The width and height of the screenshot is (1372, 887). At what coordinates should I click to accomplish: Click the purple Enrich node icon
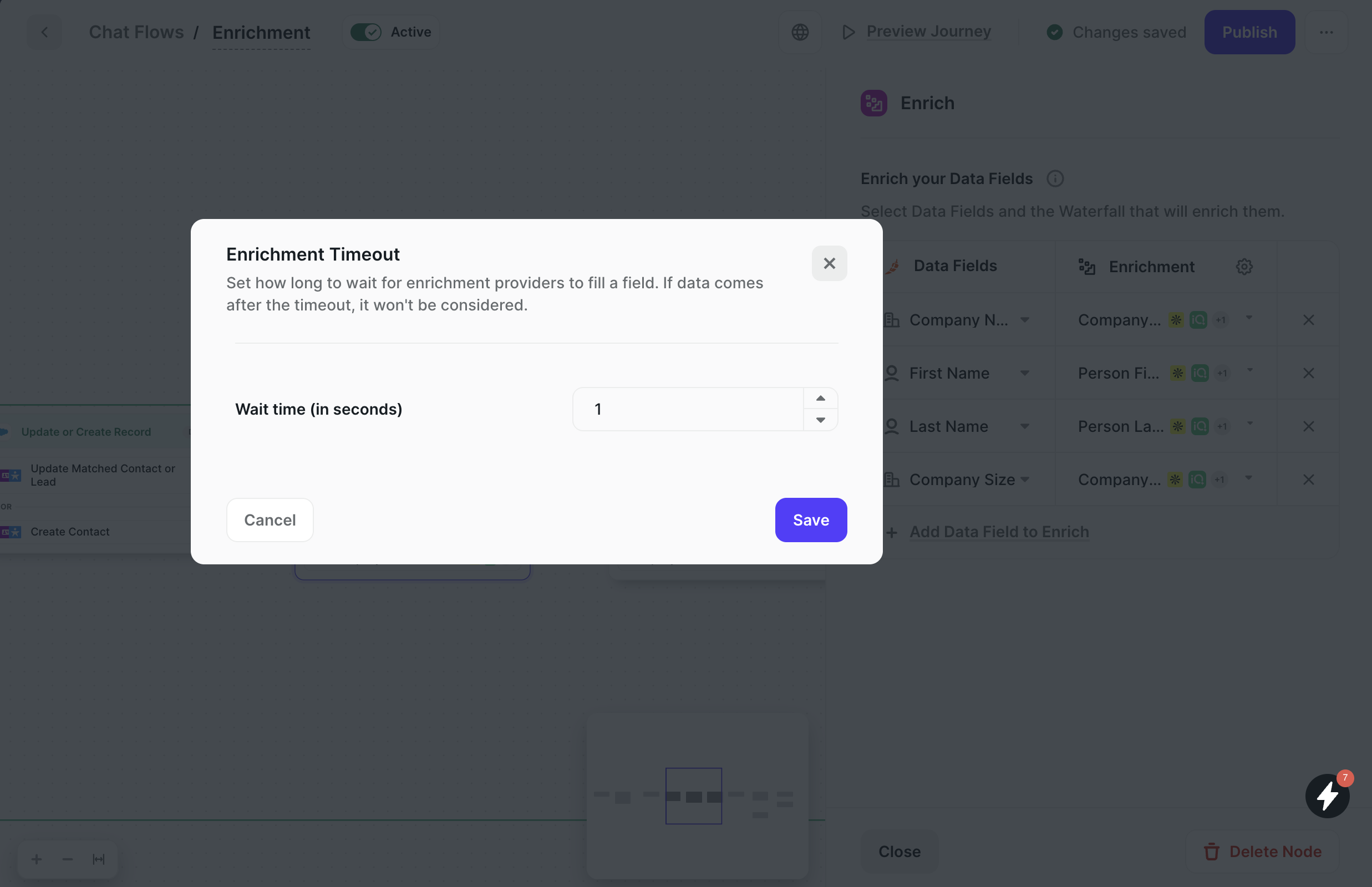[873, 103]
